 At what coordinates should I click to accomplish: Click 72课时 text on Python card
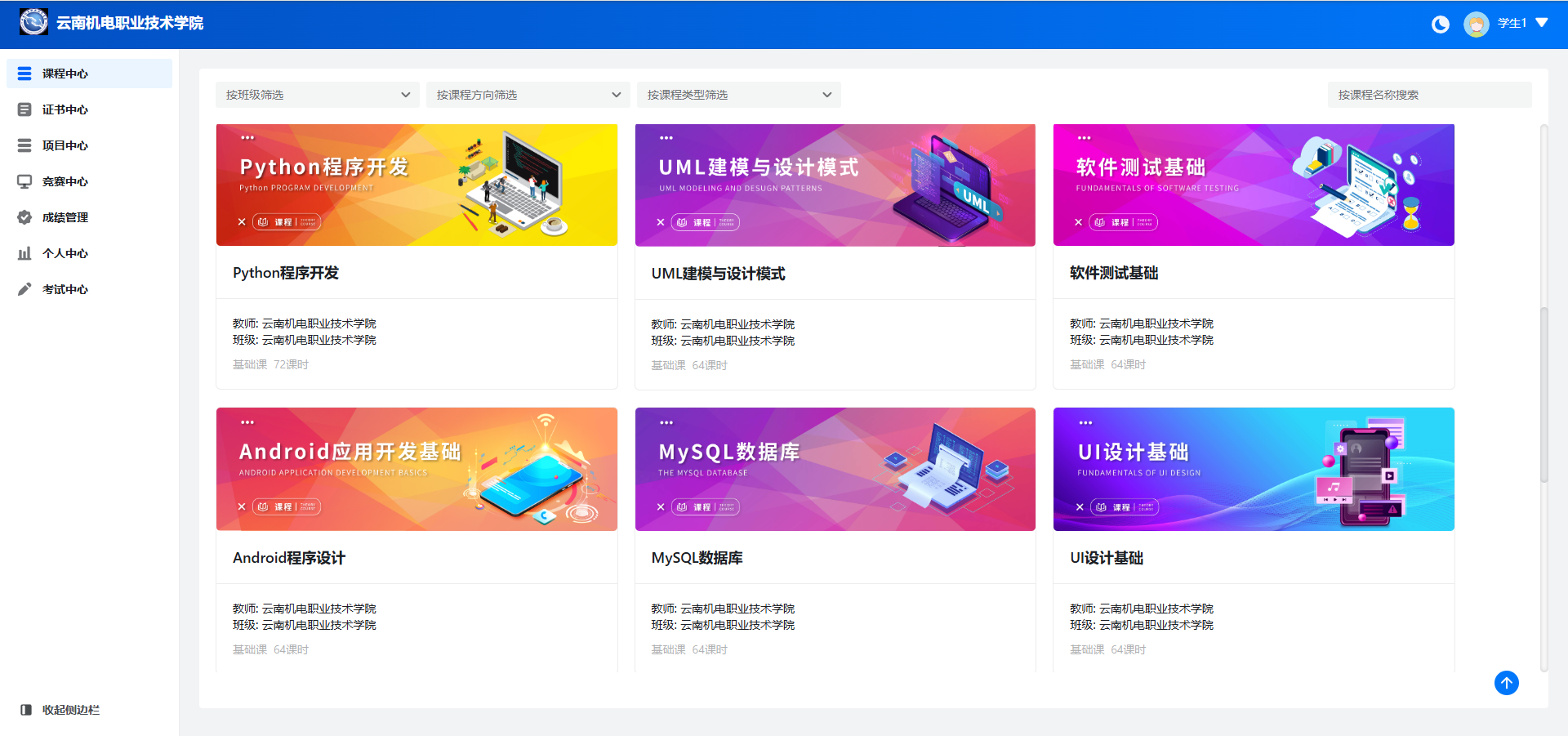click(x=292, y=364)
